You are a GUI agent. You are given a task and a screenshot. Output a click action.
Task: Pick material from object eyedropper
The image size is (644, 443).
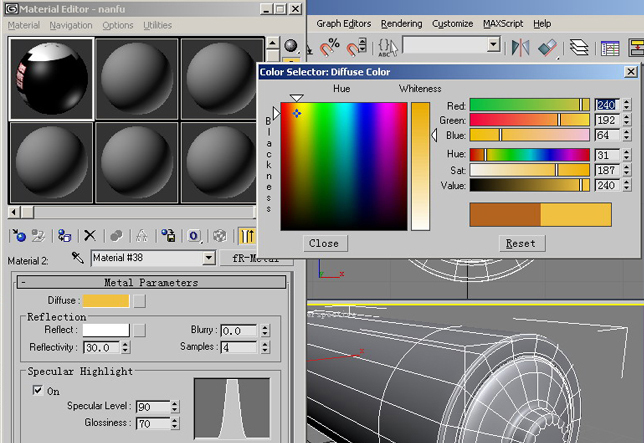[x=77, y=258]
